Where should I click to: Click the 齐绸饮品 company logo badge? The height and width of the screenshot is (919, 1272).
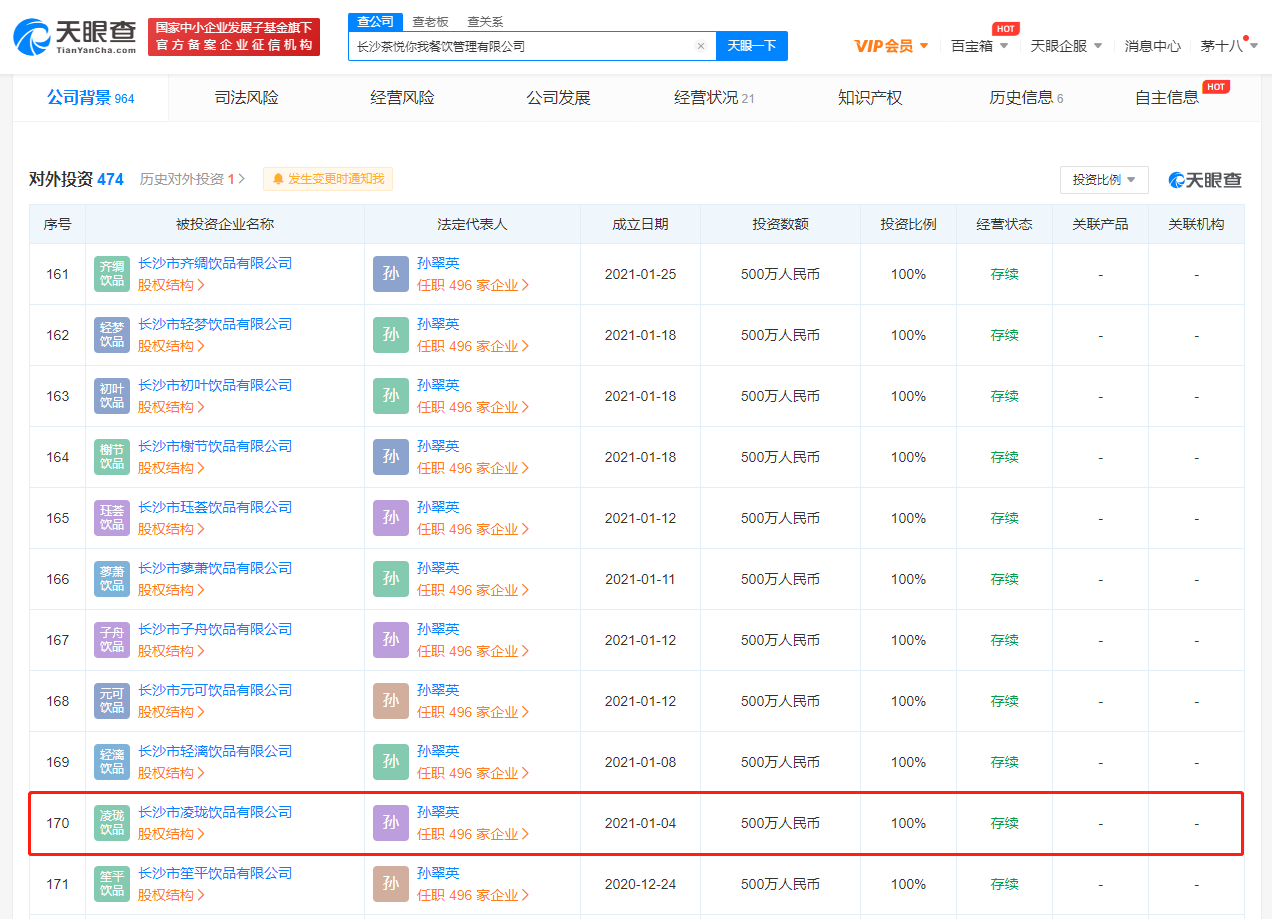click(112, 274)
